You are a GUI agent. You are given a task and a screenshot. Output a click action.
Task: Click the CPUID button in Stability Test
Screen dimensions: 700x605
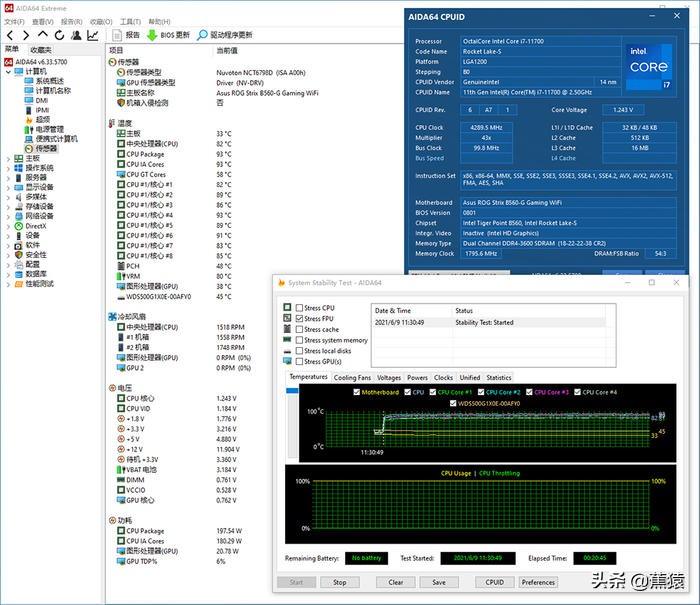tap(494, 582)
